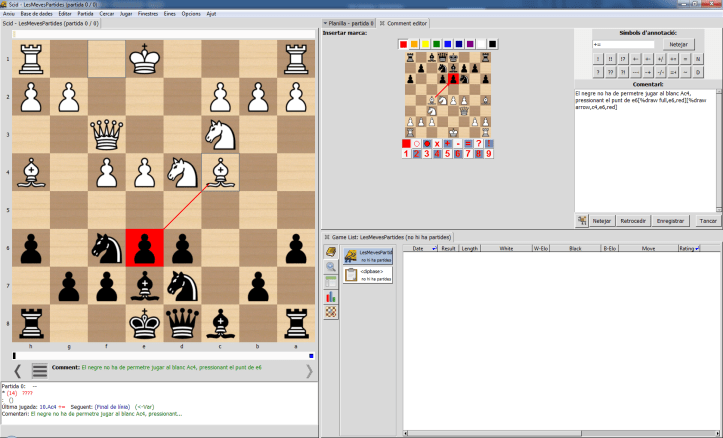Open Date column sort dropdown
This screenshot has height=438, width=723.
pyautogui.click(x=432, y=248)
